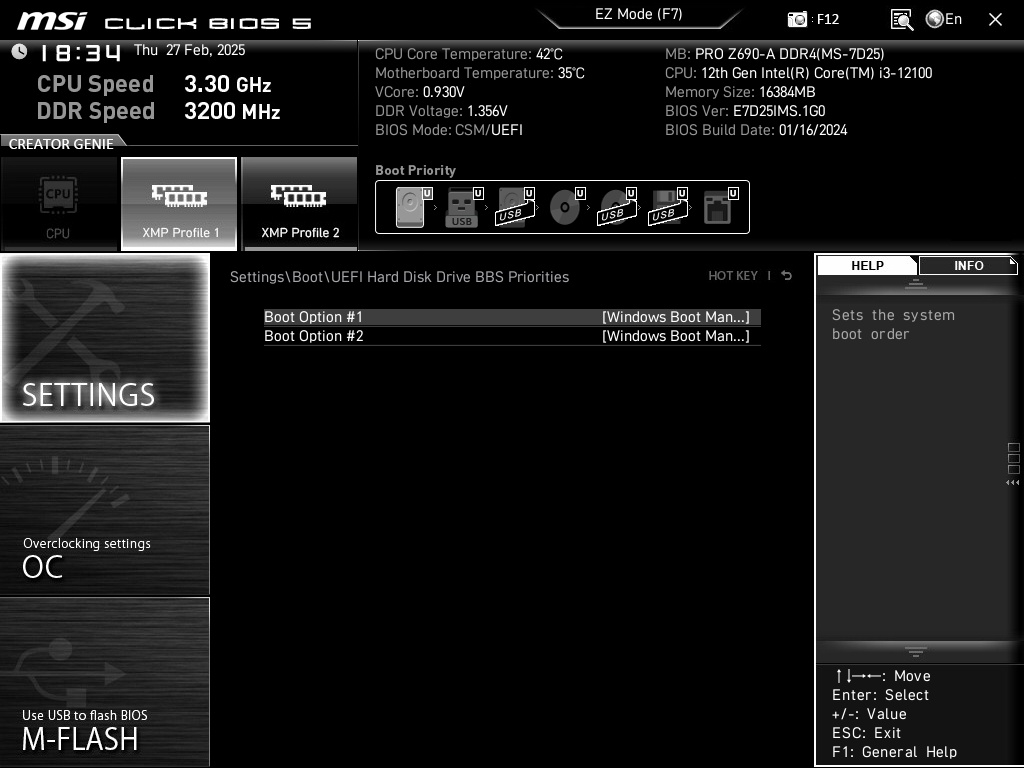
Task: Select the USB hard disk boot device
Action: click(515, 207)
